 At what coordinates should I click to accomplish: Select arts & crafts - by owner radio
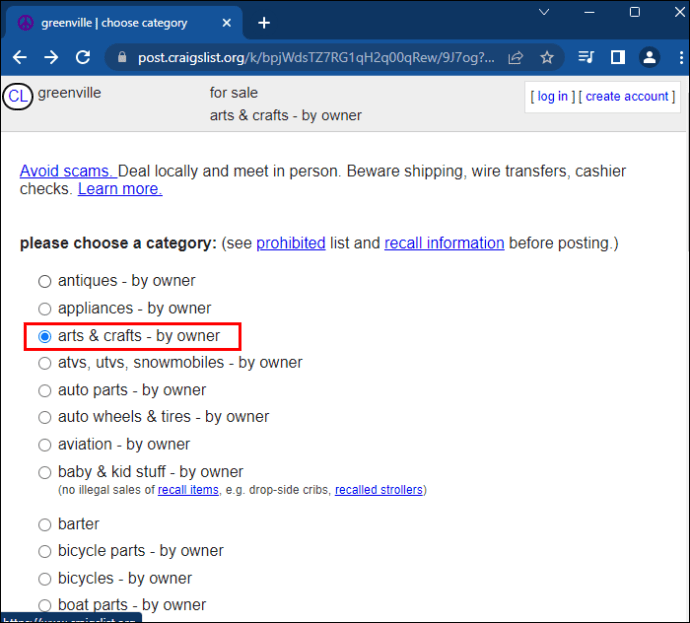tap(44, 337)
